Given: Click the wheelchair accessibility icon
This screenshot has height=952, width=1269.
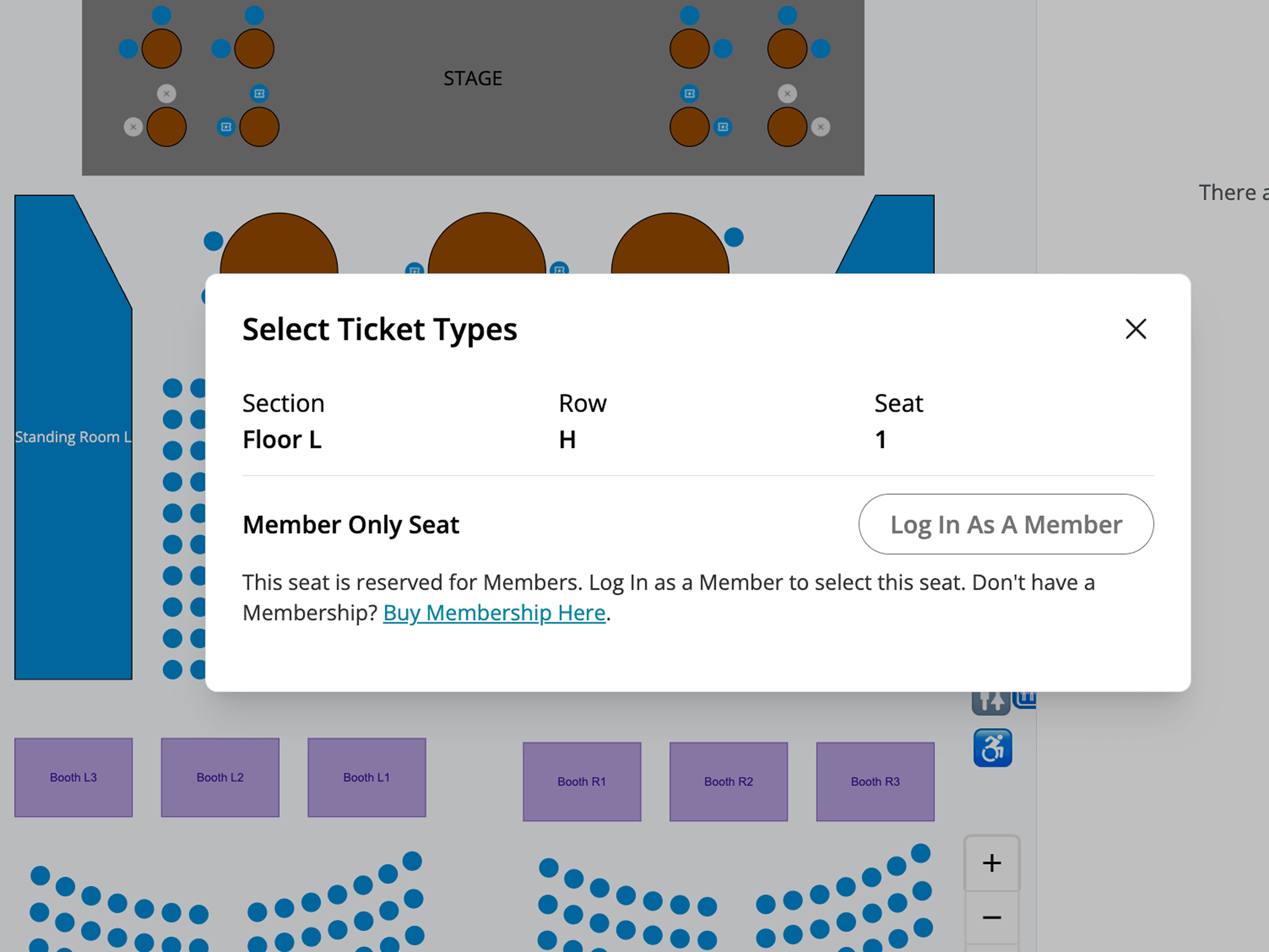Looking at the screenshot, I should tap(992, 748).
